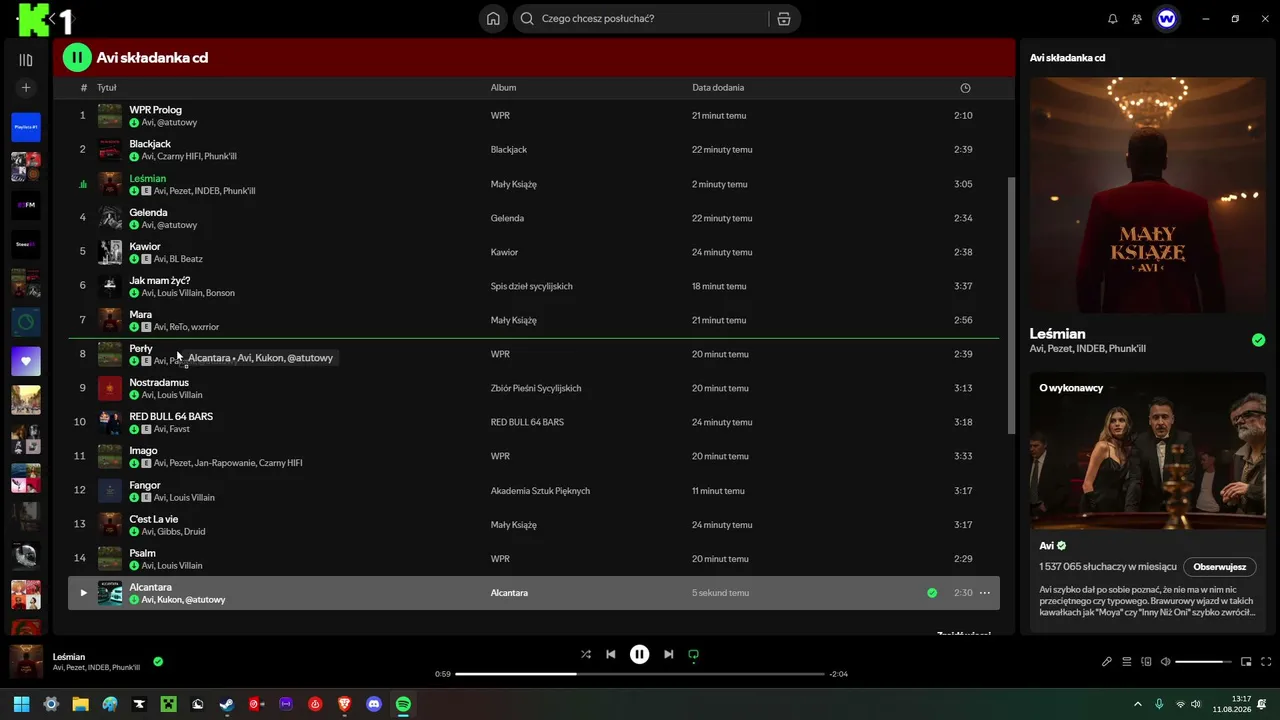Select the track 'Nostradamus'

tap(159, 382)
